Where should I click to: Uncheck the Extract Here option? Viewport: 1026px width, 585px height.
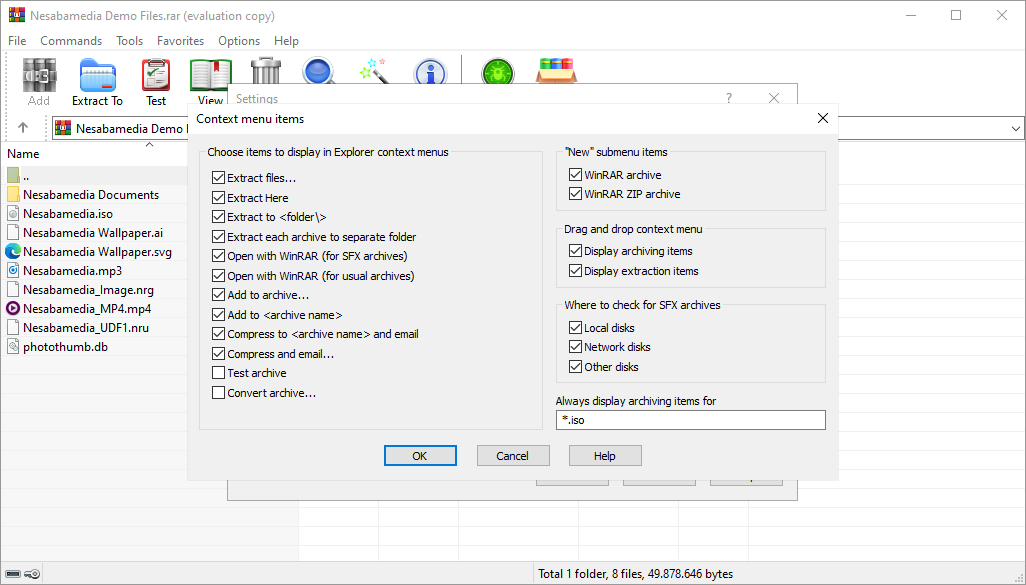point(219,198)
